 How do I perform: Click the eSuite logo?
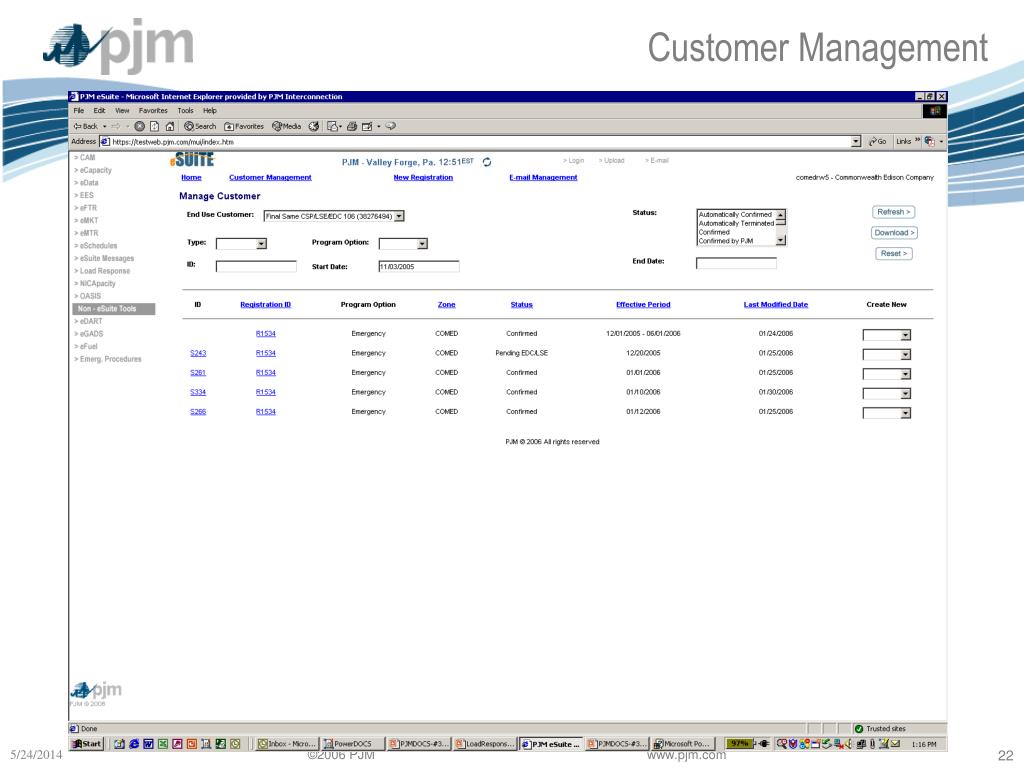coord(192,159)
